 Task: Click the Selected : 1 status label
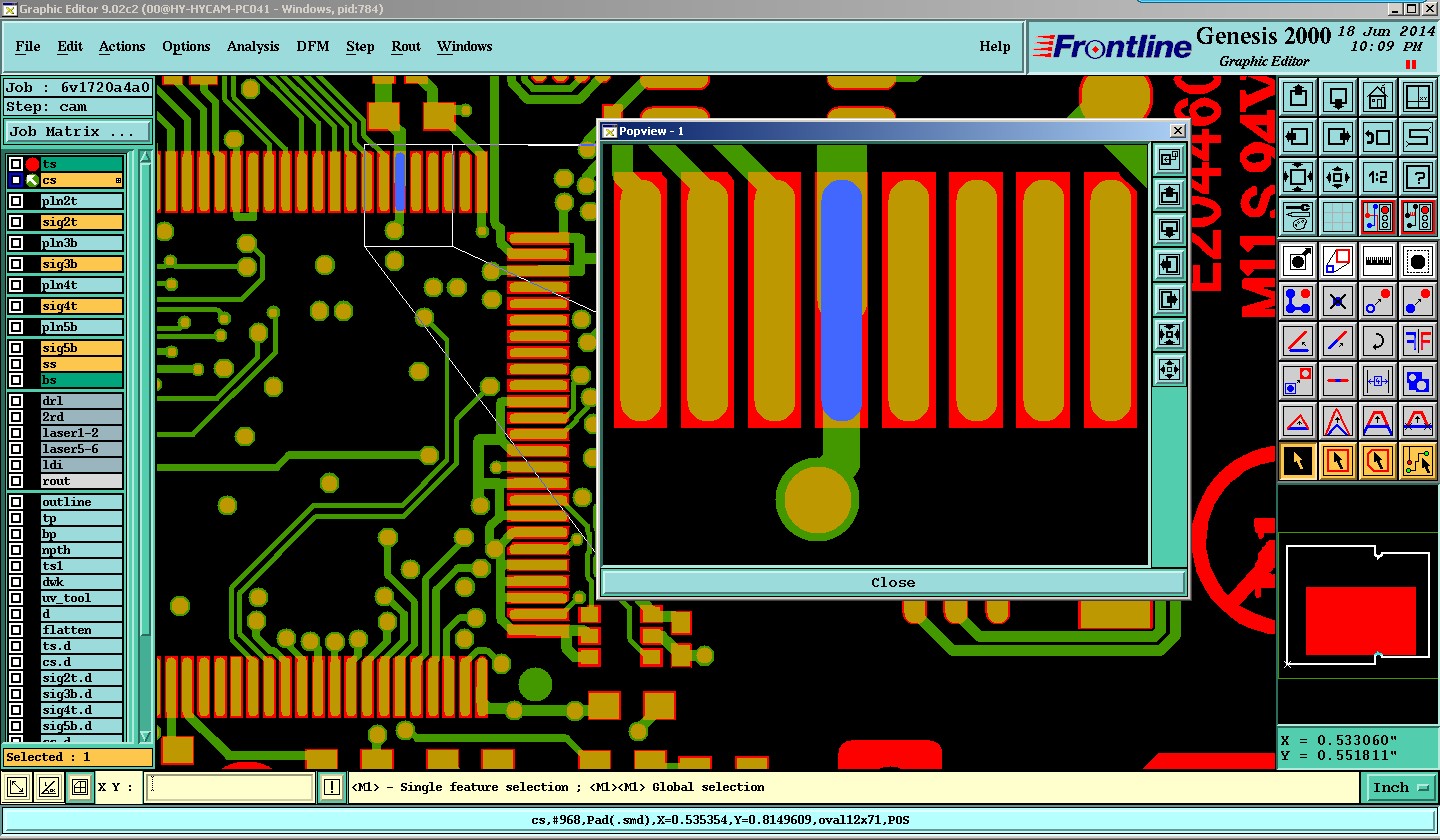(x=78, y=757)
